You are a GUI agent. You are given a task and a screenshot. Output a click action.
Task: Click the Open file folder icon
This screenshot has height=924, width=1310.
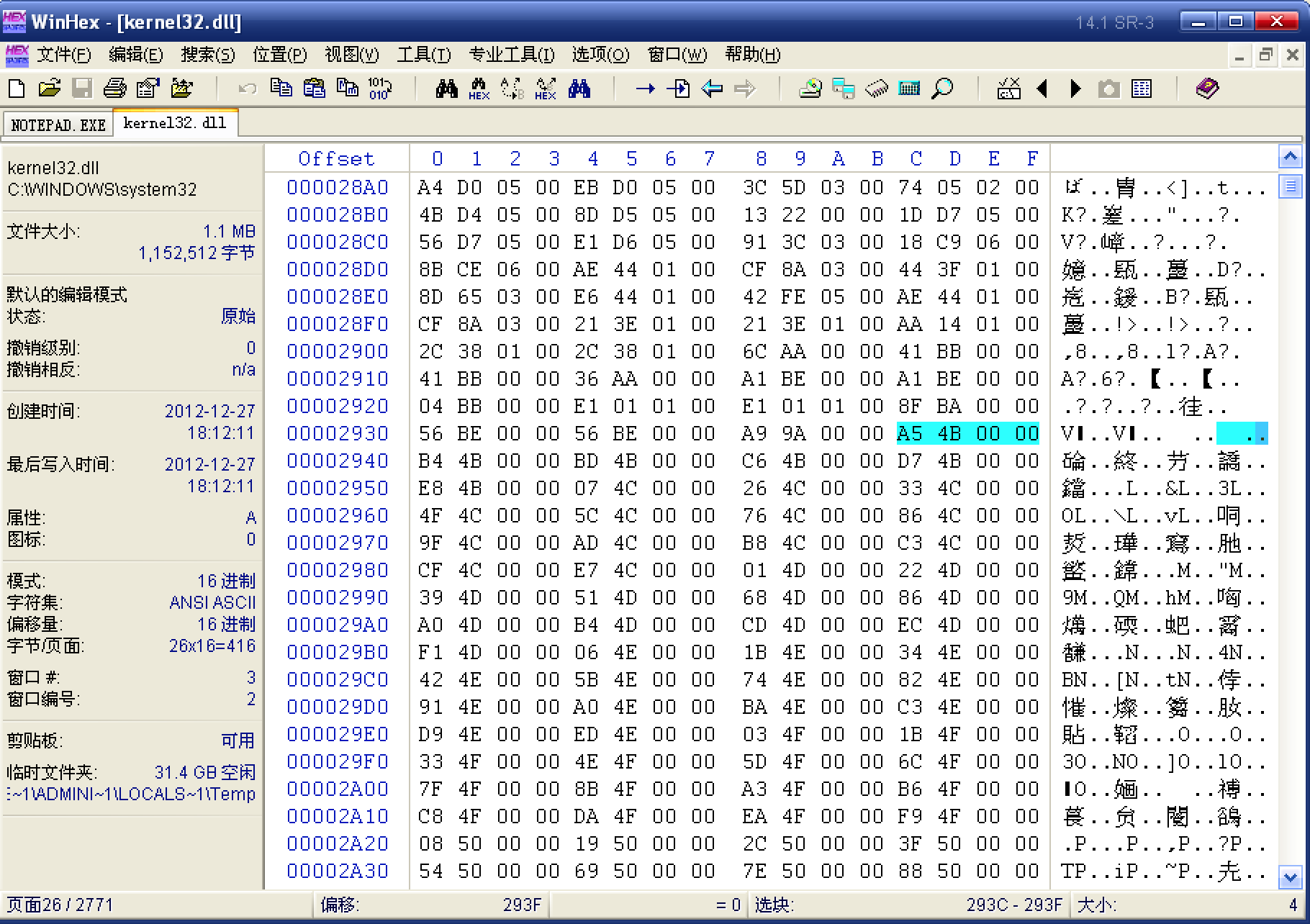pyautogui.click(x=49, y=89)
